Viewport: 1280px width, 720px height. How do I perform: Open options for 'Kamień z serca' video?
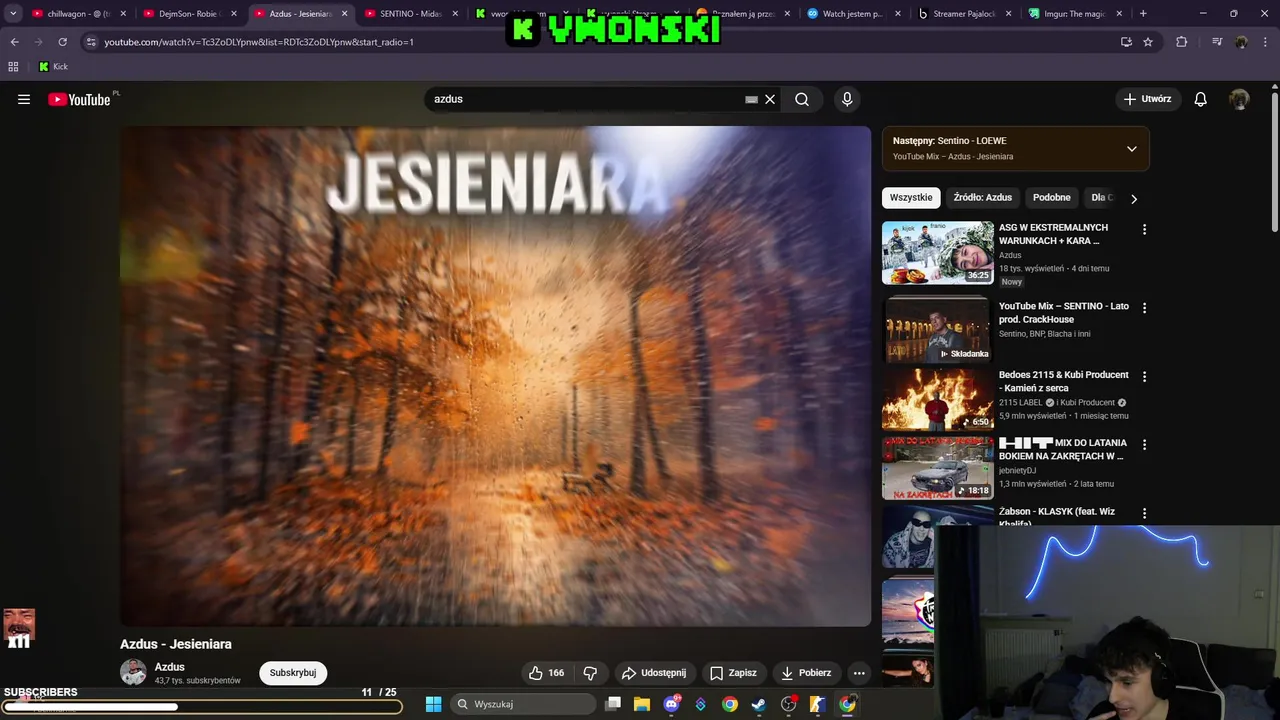click(x=1144, y=377)
